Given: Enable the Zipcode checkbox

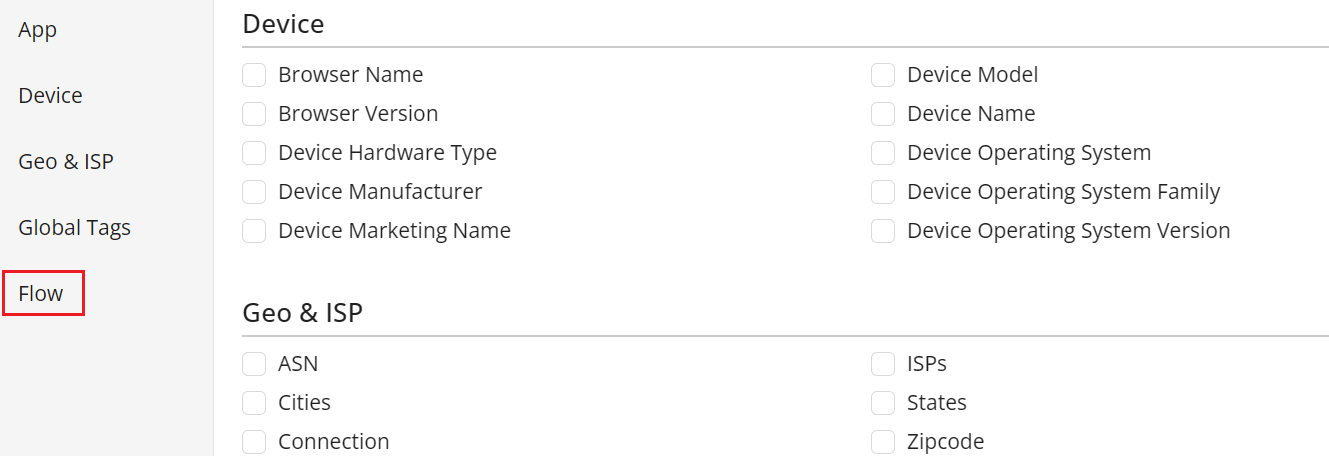Looking at the screenshot, I should (x=883, y=442).
